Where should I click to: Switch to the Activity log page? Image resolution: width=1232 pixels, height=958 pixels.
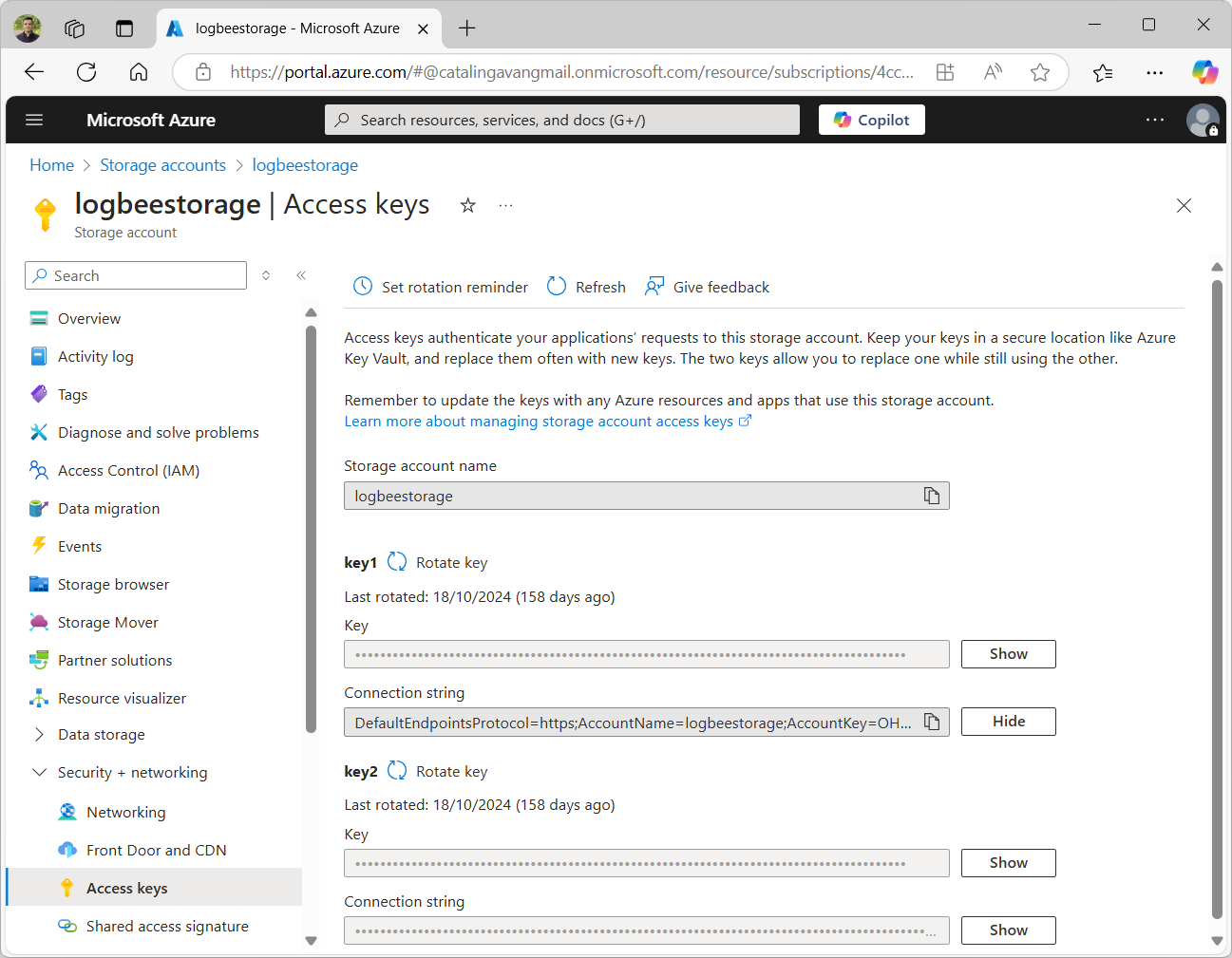(93, 356)
